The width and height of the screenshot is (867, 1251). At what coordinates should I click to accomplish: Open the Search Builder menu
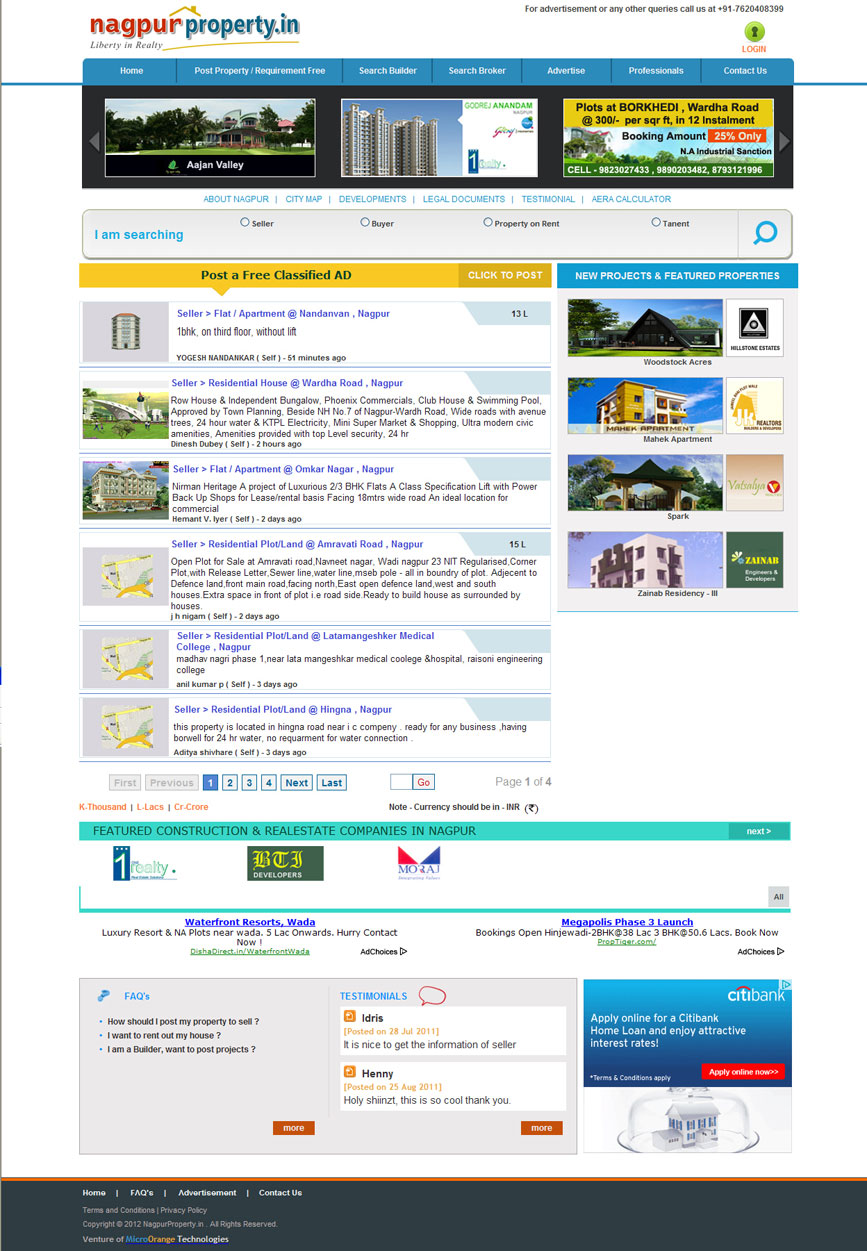[x=388, y=71]
